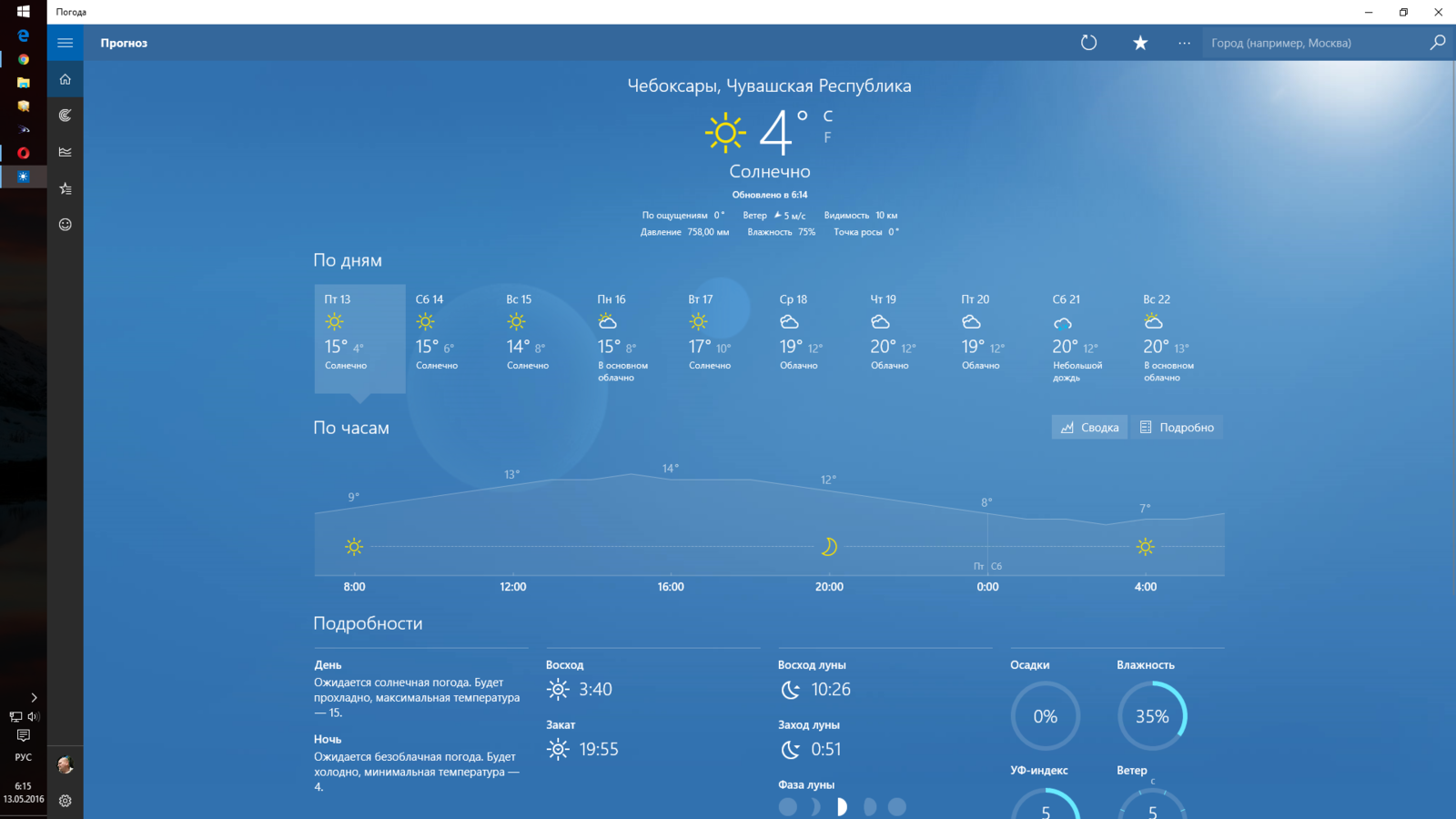Expand hidden tray icons chevron
1456x819 pixels.
[x=34, y=698]
